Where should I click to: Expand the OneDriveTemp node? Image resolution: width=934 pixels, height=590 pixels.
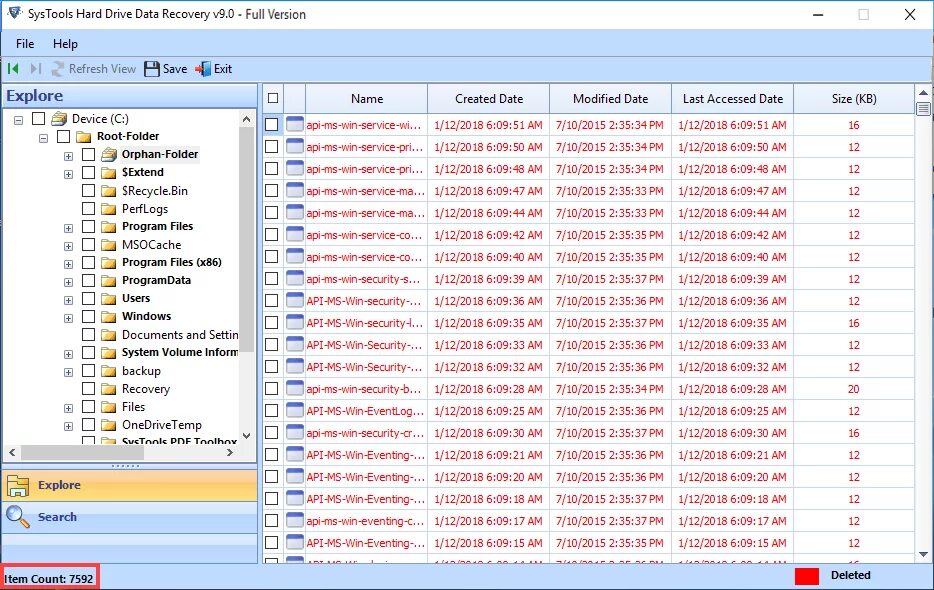(69, 426)
